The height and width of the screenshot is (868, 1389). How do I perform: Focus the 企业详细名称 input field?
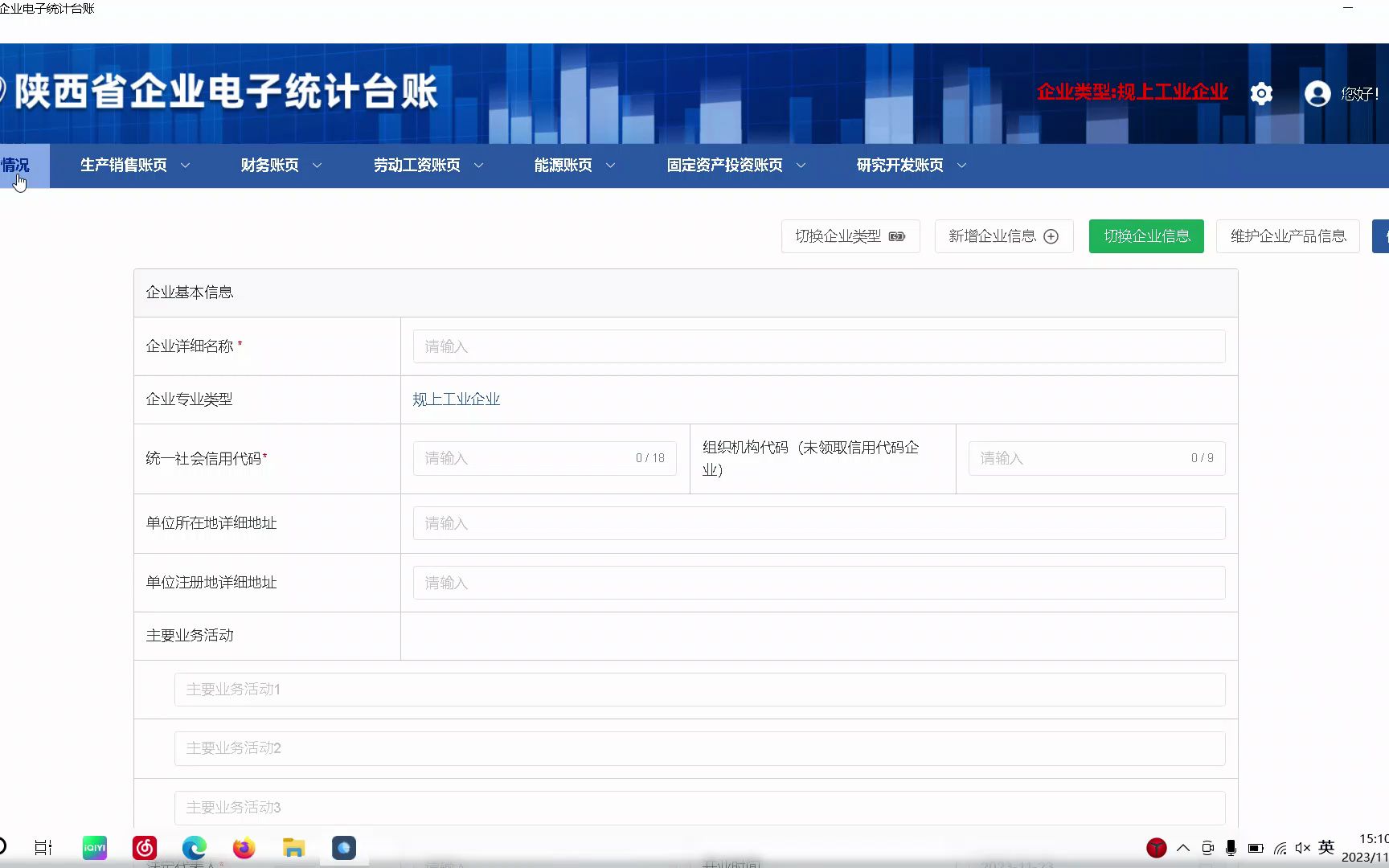point(819,346)
